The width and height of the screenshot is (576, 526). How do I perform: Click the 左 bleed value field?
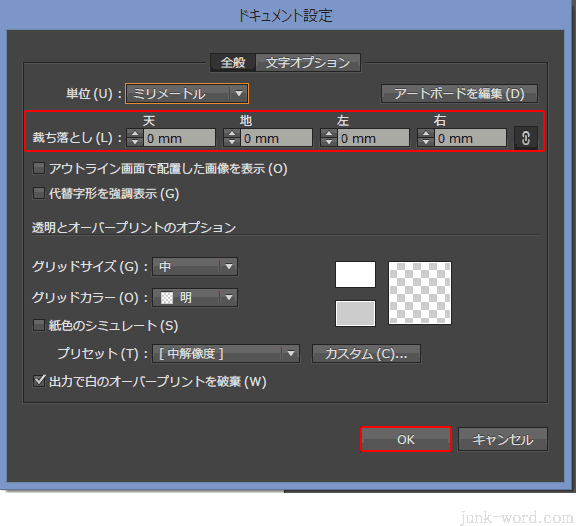pos(373,138)
